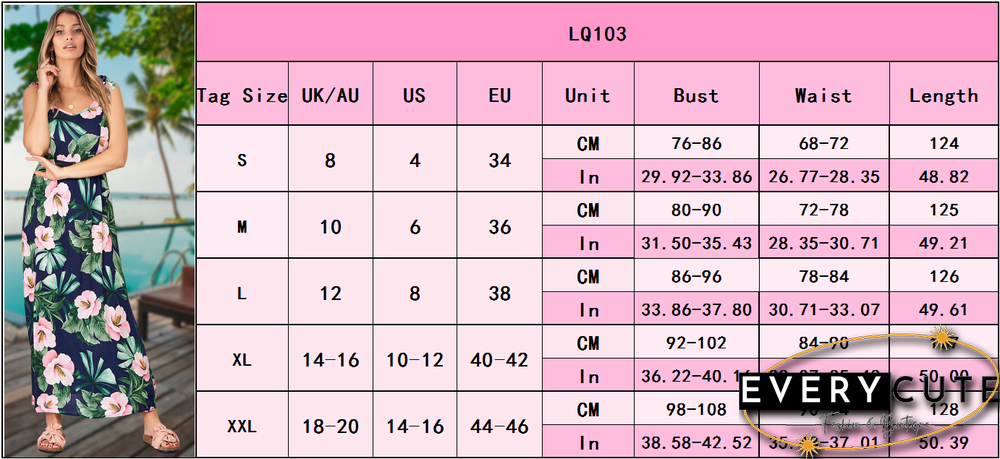Select the UK/AU column header
Image resolution: width=1000 pixels, height=459 pixels.
tap(331, 96)
